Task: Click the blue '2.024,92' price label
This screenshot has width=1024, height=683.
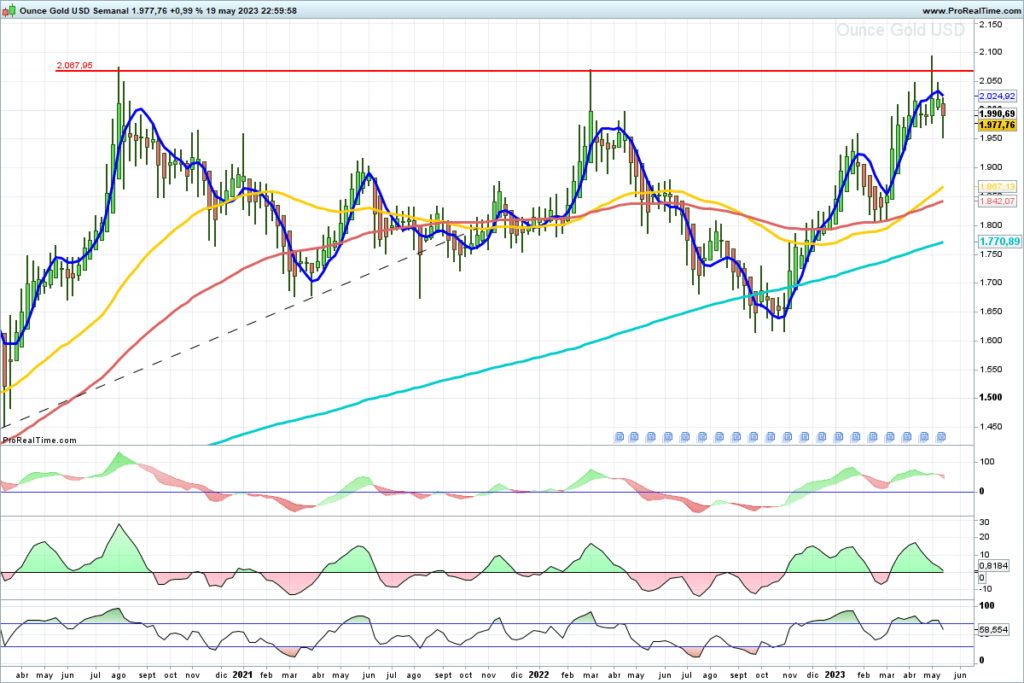Action: 997,96
